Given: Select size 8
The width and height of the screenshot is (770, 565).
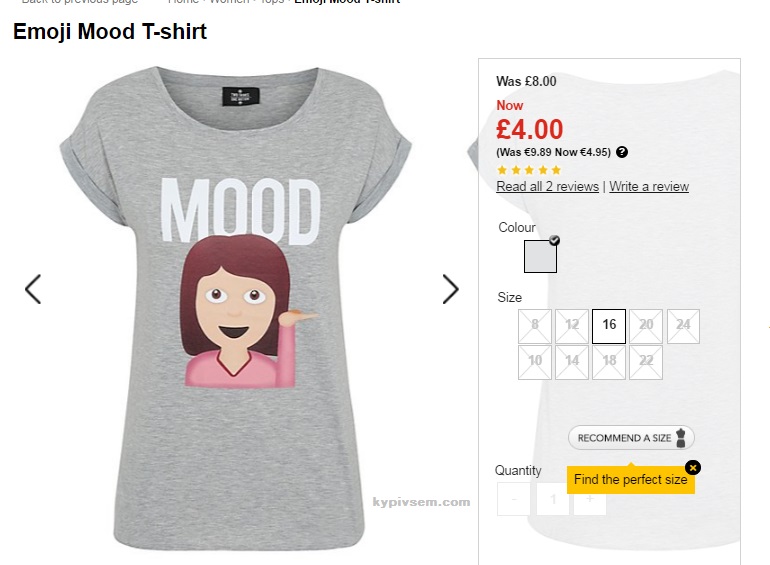Looking at the screenshot, I should (535, 326).
